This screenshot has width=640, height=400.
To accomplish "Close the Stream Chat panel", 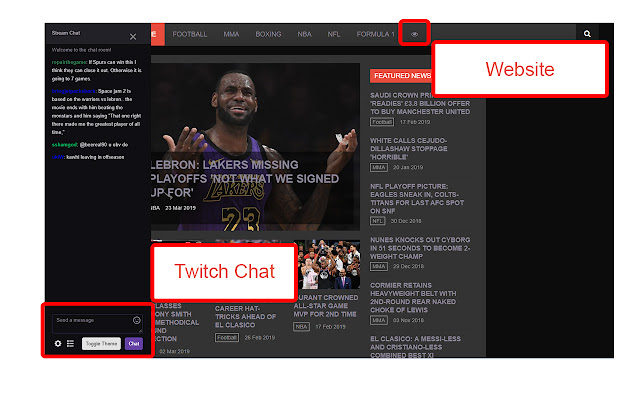I will tap(133, 37).
